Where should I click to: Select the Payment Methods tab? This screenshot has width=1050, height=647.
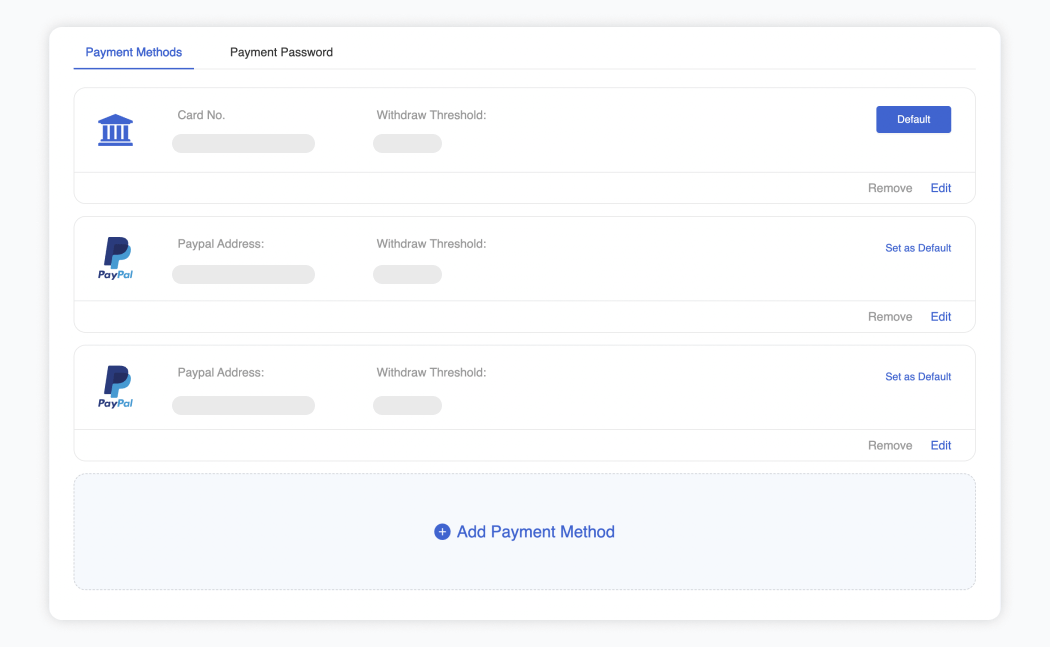(x=134, y=52)
